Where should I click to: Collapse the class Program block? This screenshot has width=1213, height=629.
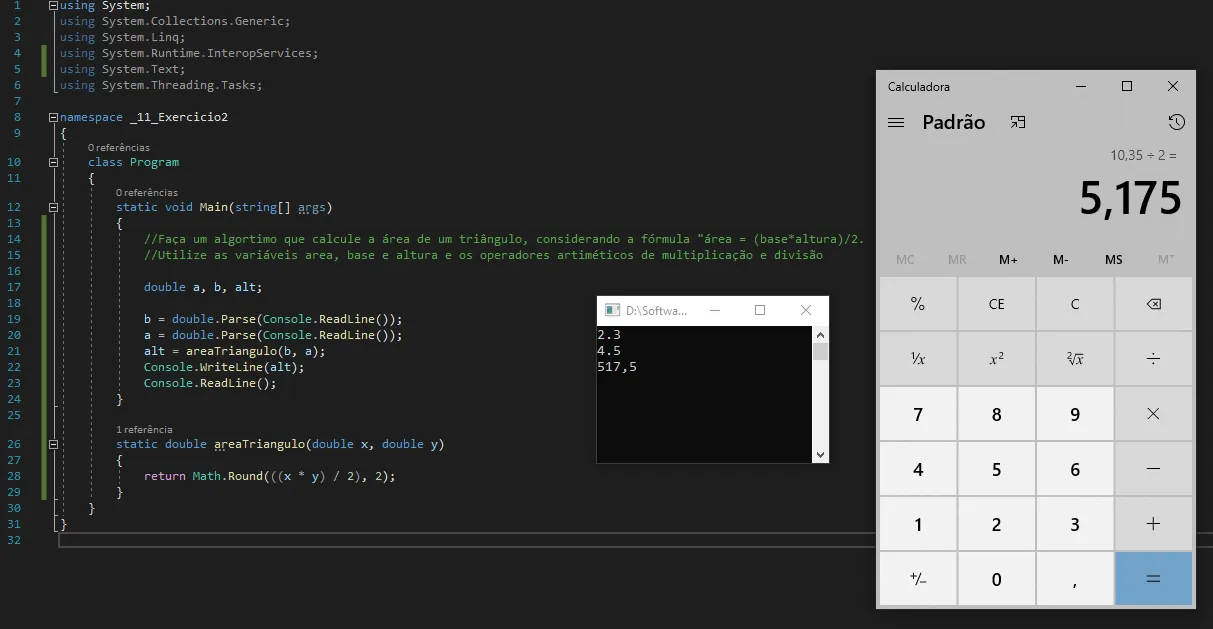coord(54,162)
